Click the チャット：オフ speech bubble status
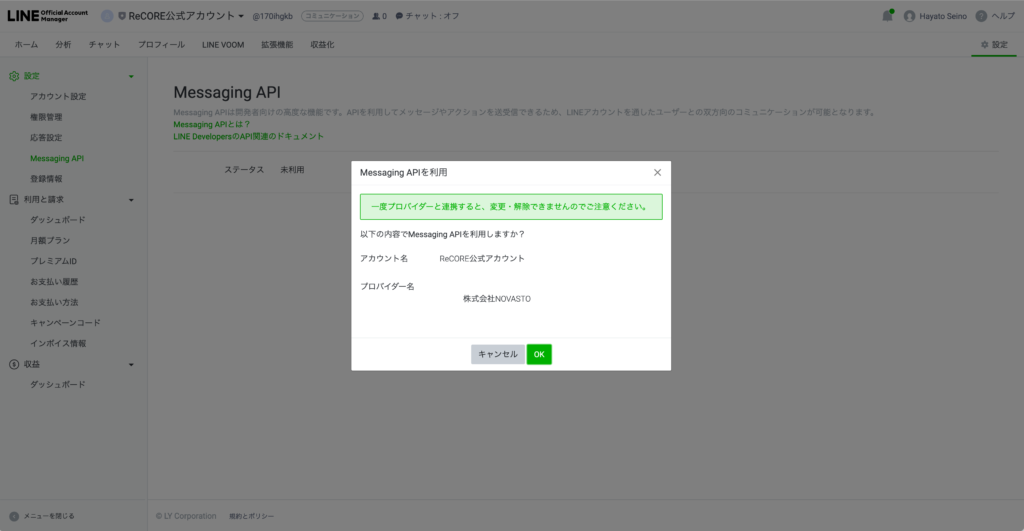The image size is (1024, 531). click(x=427, y=16)
